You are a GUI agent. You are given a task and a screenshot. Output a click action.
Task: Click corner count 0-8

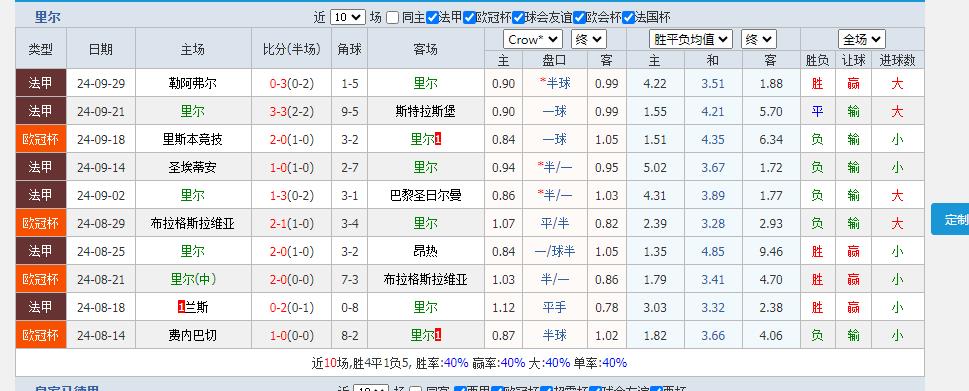point(350,308)
